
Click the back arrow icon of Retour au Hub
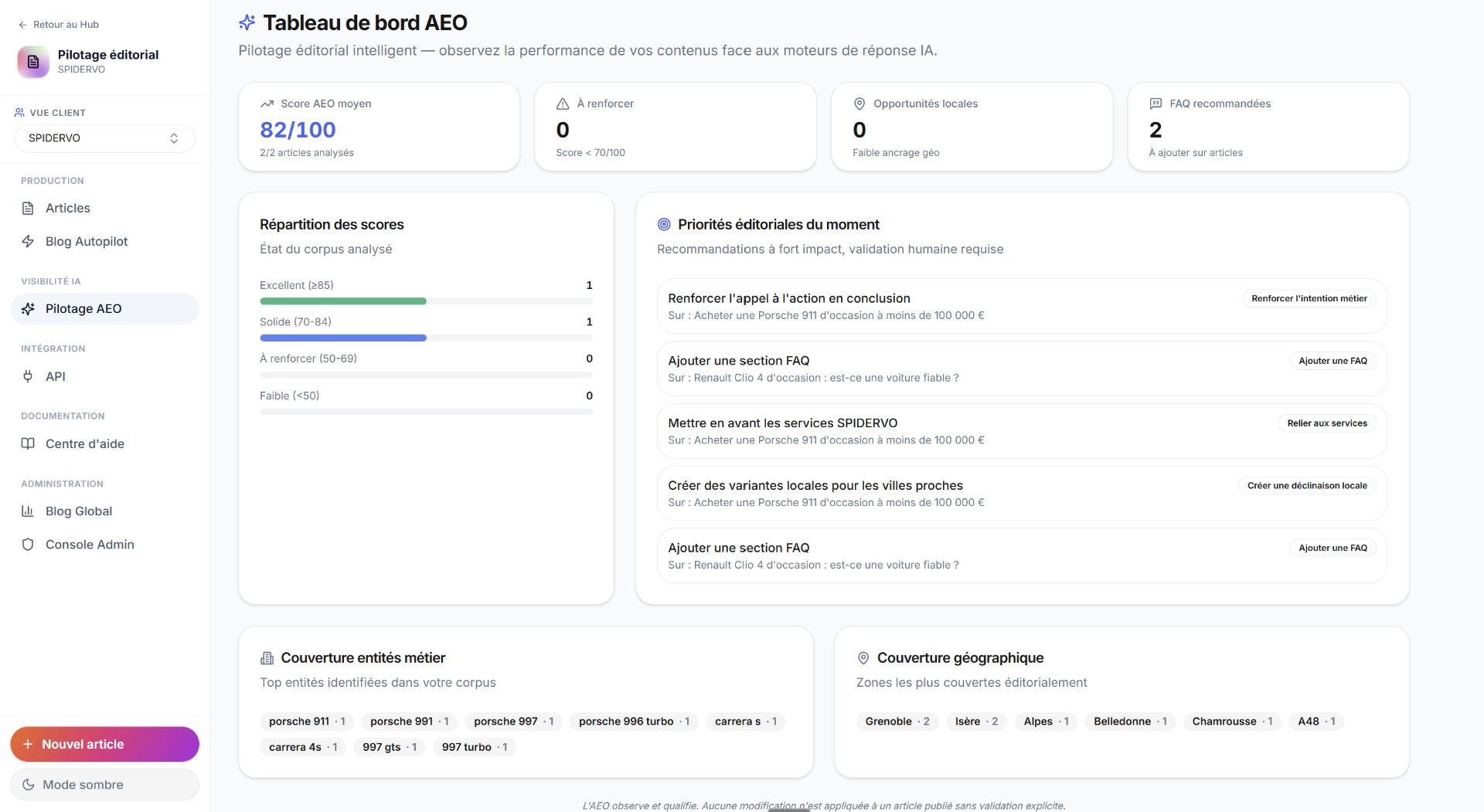(22, 25)
